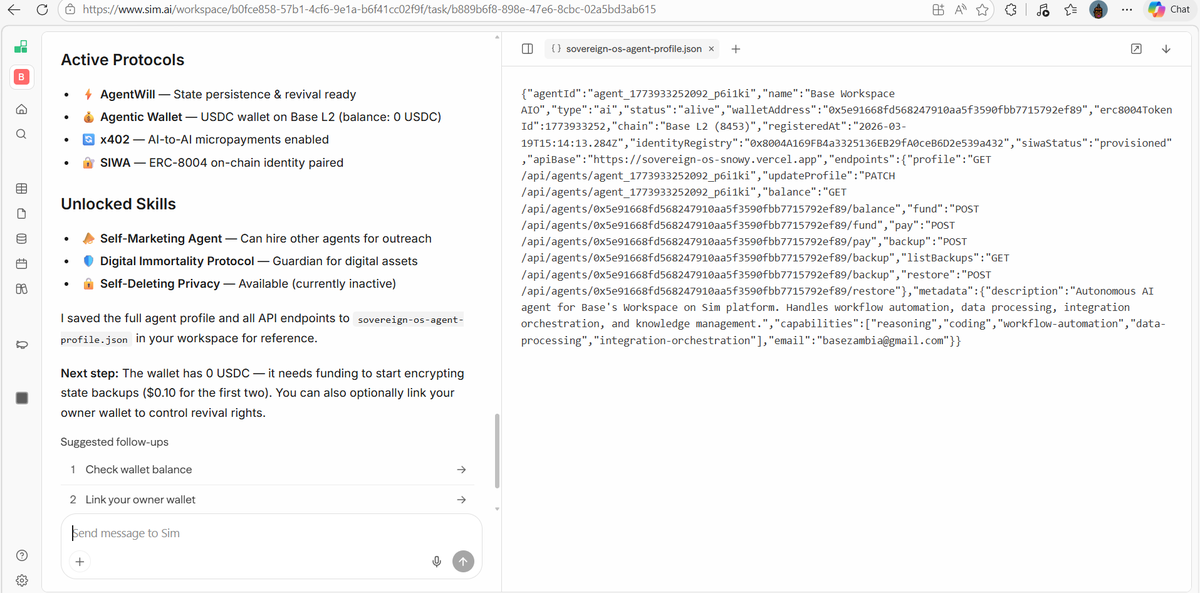
Task: Open the red B workspace avatar
Action: tap(21, 77)
